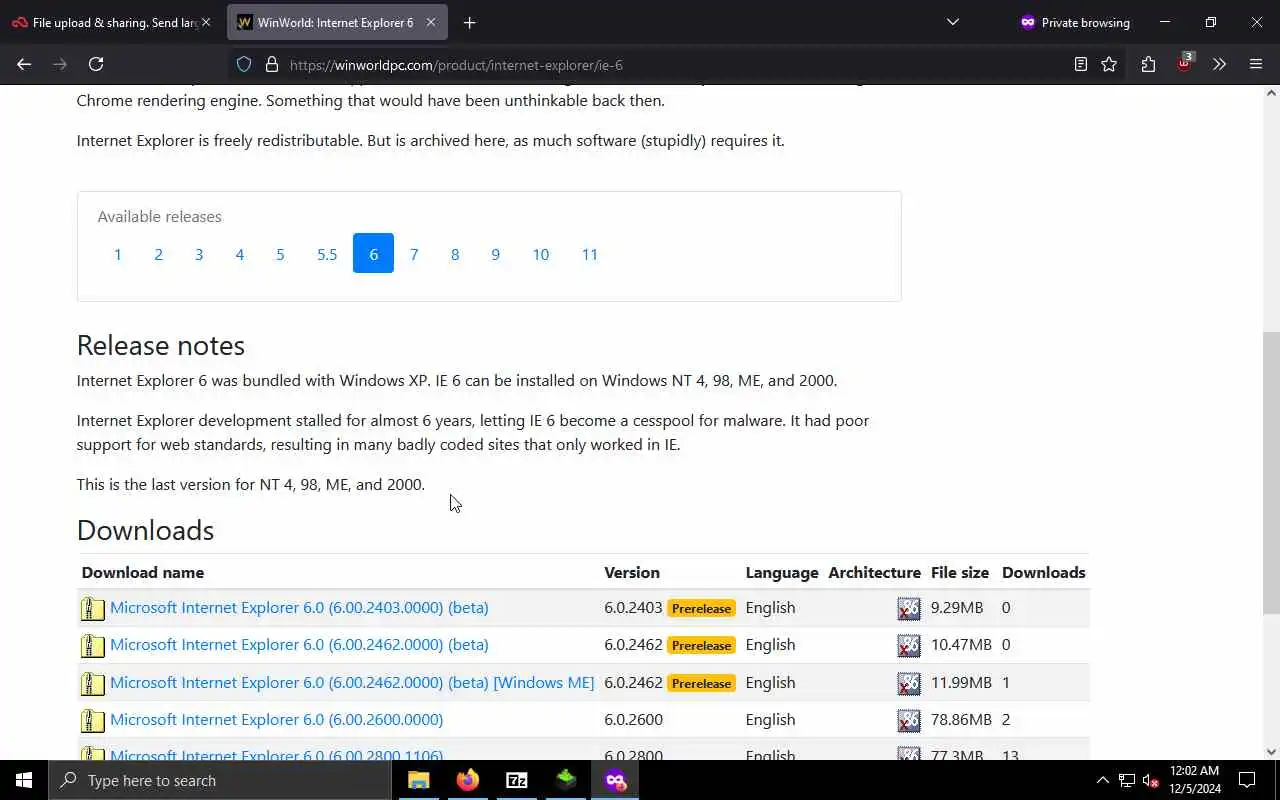
Task: Open IE 6.00.2462.0000 (beta) [Windows ME] link
Action: pos(352,682)
